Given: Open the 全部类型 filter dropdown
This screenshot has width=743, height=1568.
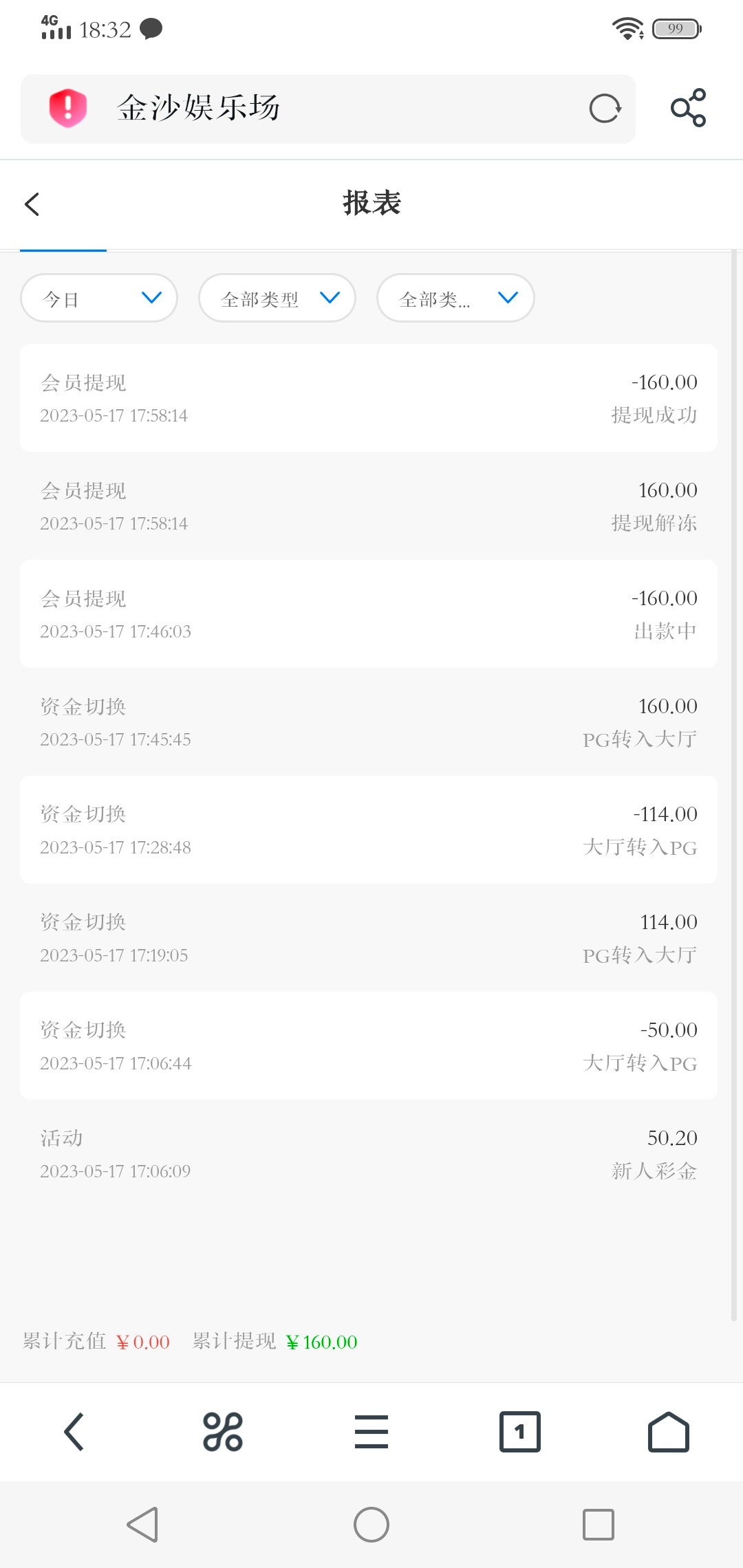Looking at the screenshot, I should (277, 298).
